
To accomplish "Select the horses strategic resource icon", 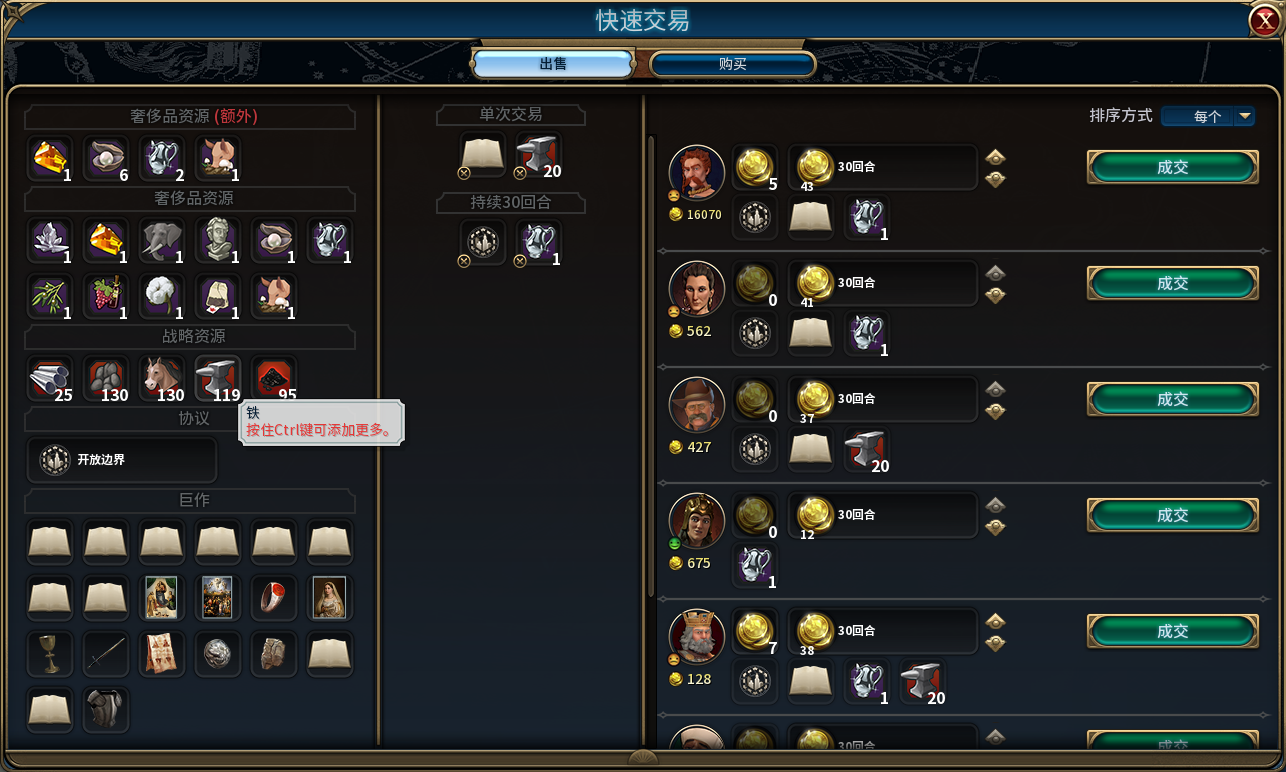I will click(162, 379).
